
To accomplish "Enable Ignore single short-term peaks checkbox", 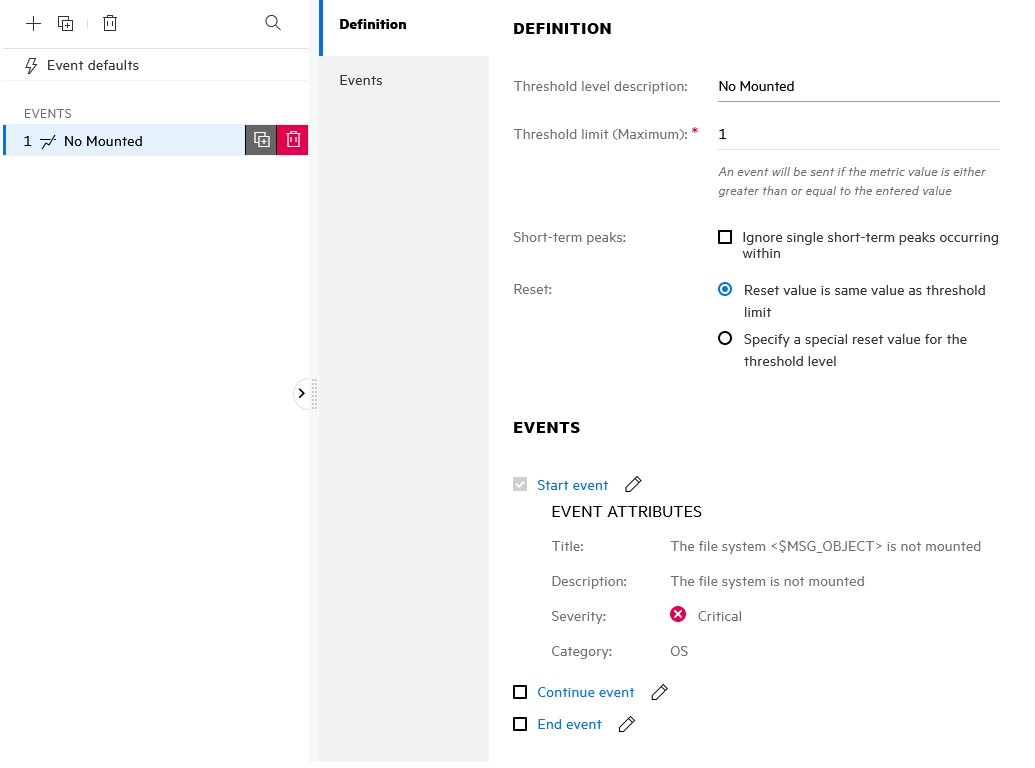I will 725,238.
